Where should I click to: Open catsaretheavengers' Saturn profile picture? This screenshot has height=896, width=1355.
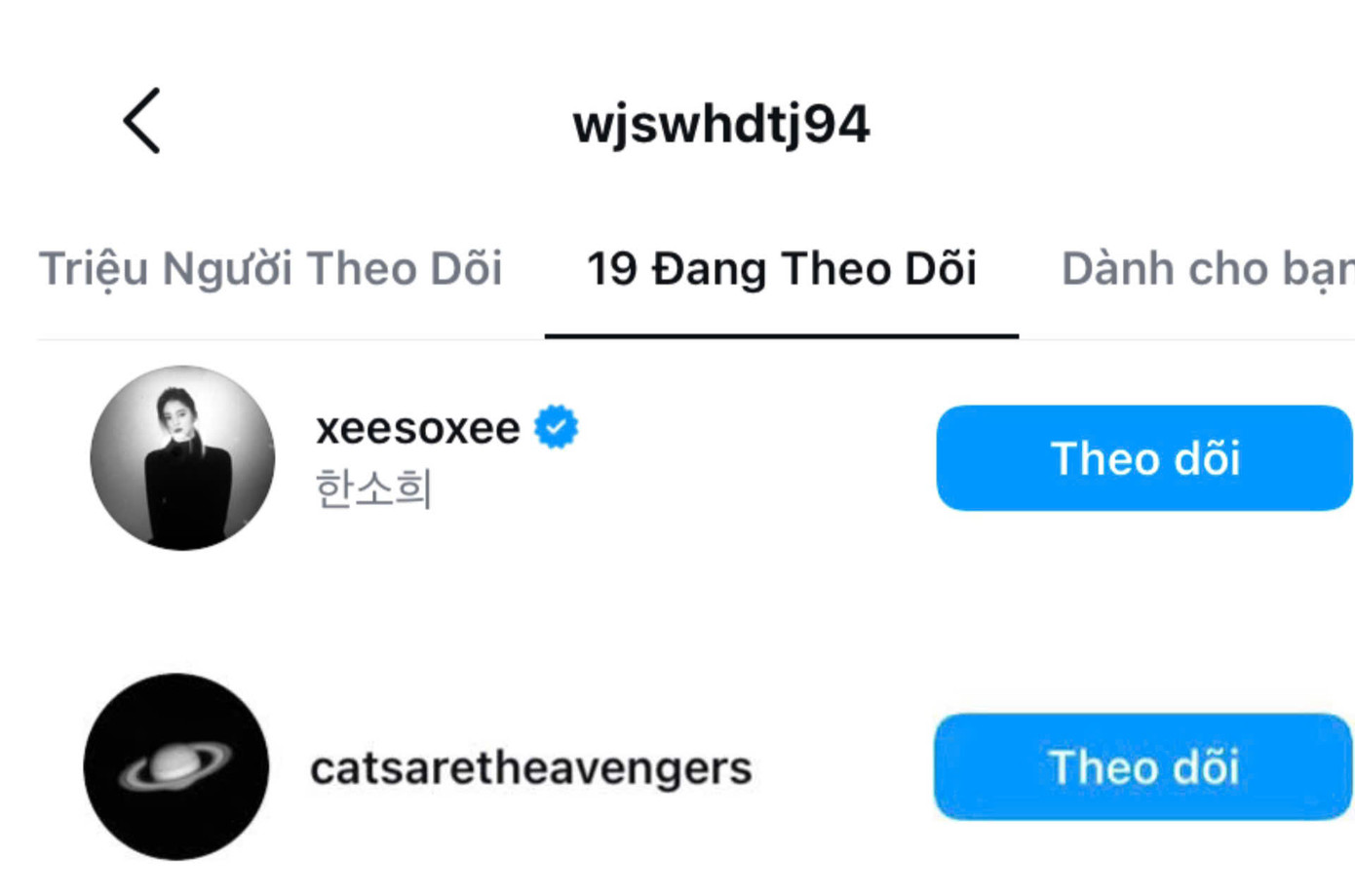pos(178,768)
